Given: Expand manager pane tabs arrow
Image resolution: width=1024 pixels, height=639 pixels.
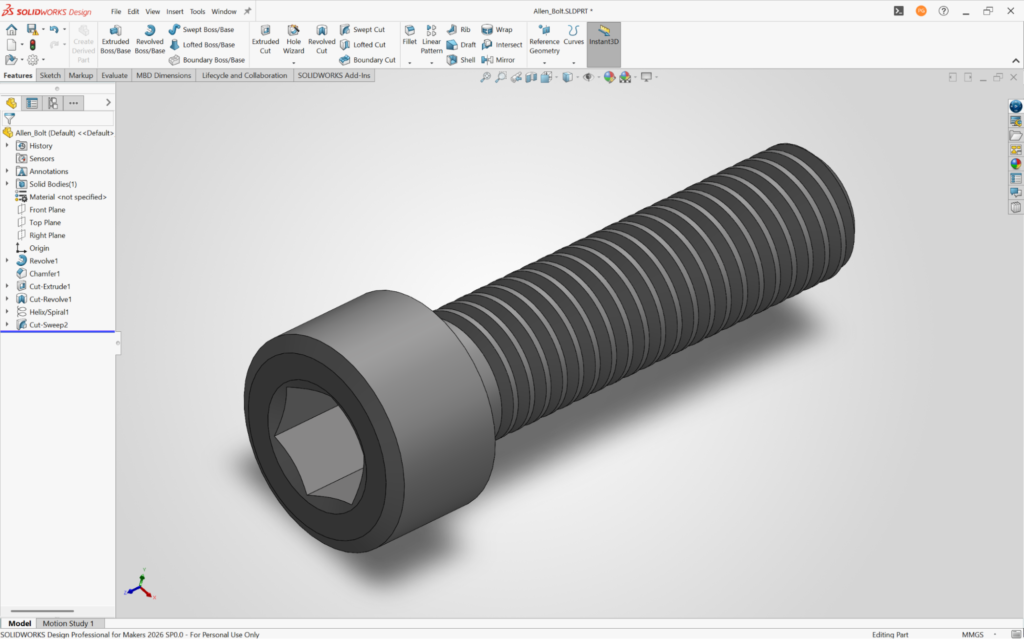Looking at the screenshot, I should point(108,103).
